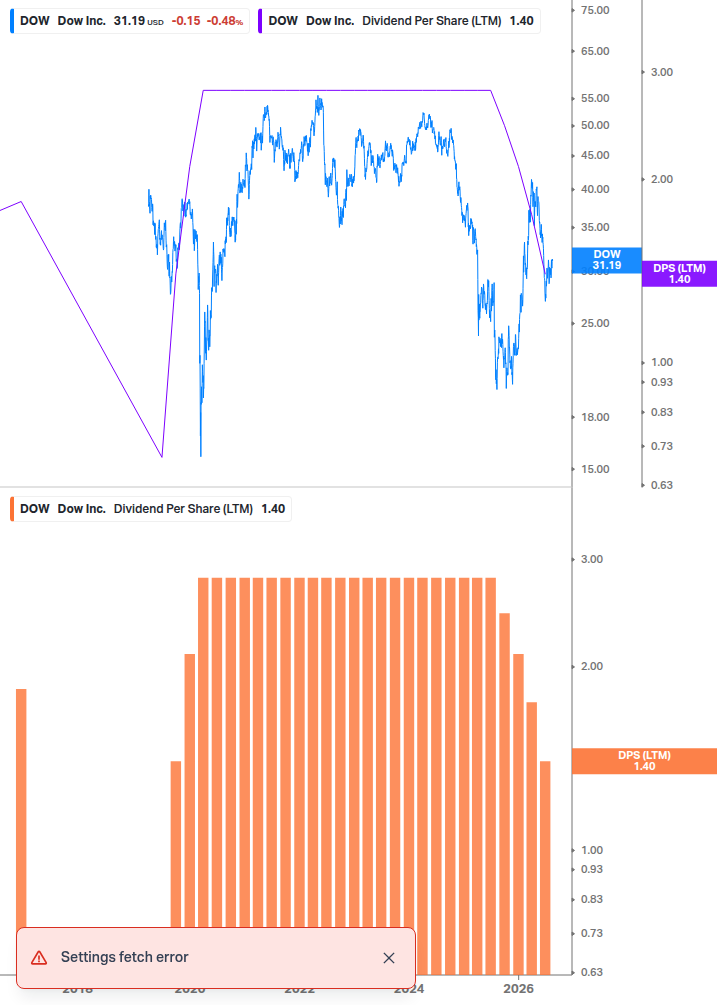Click the 2026 time axis label

tap(518, 988)
